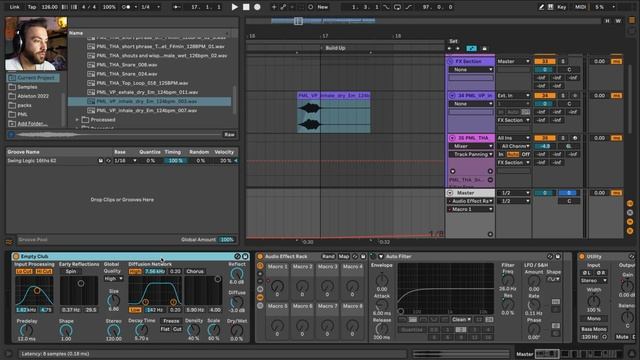
Task: Stop playback with the Stop button
Action: [246, 7]
